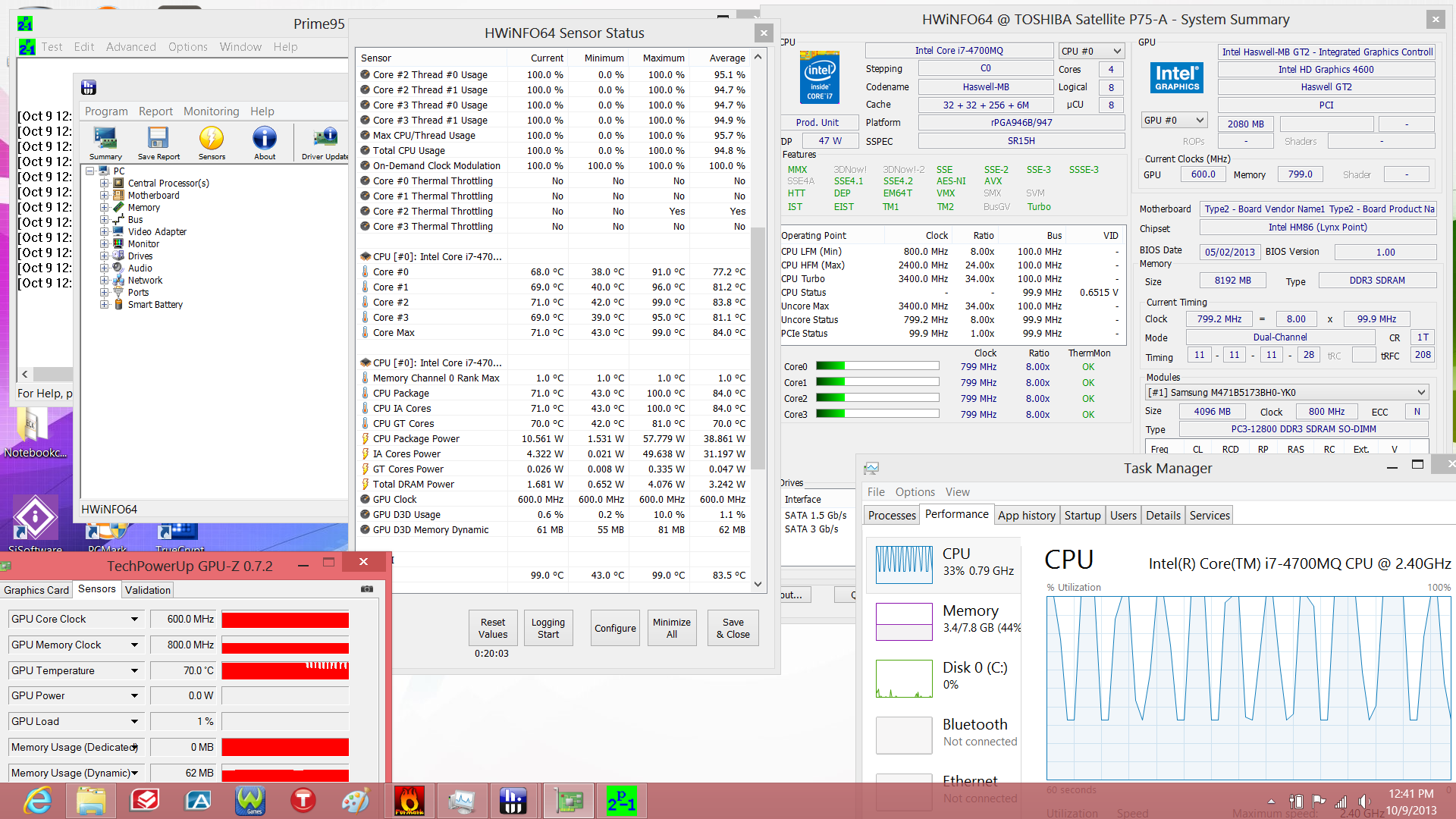Image resolution: width=1456 pixels, height=819 pixels.
Task: Open Internet Explorer from the taskbar
Action: [x=37, y=801]
